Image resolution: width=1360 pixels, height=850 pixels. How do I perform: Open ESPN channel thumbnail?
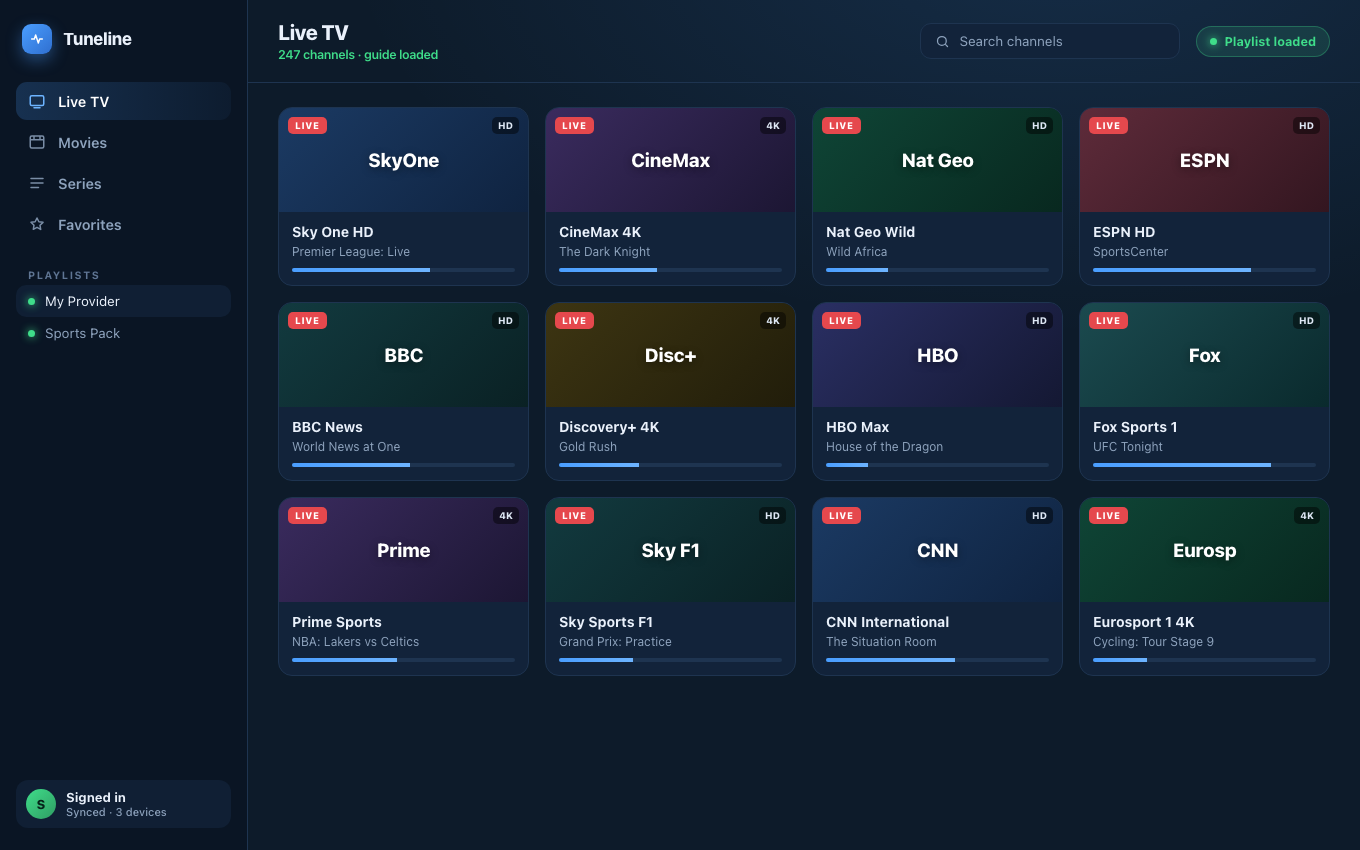point(1204,160)
